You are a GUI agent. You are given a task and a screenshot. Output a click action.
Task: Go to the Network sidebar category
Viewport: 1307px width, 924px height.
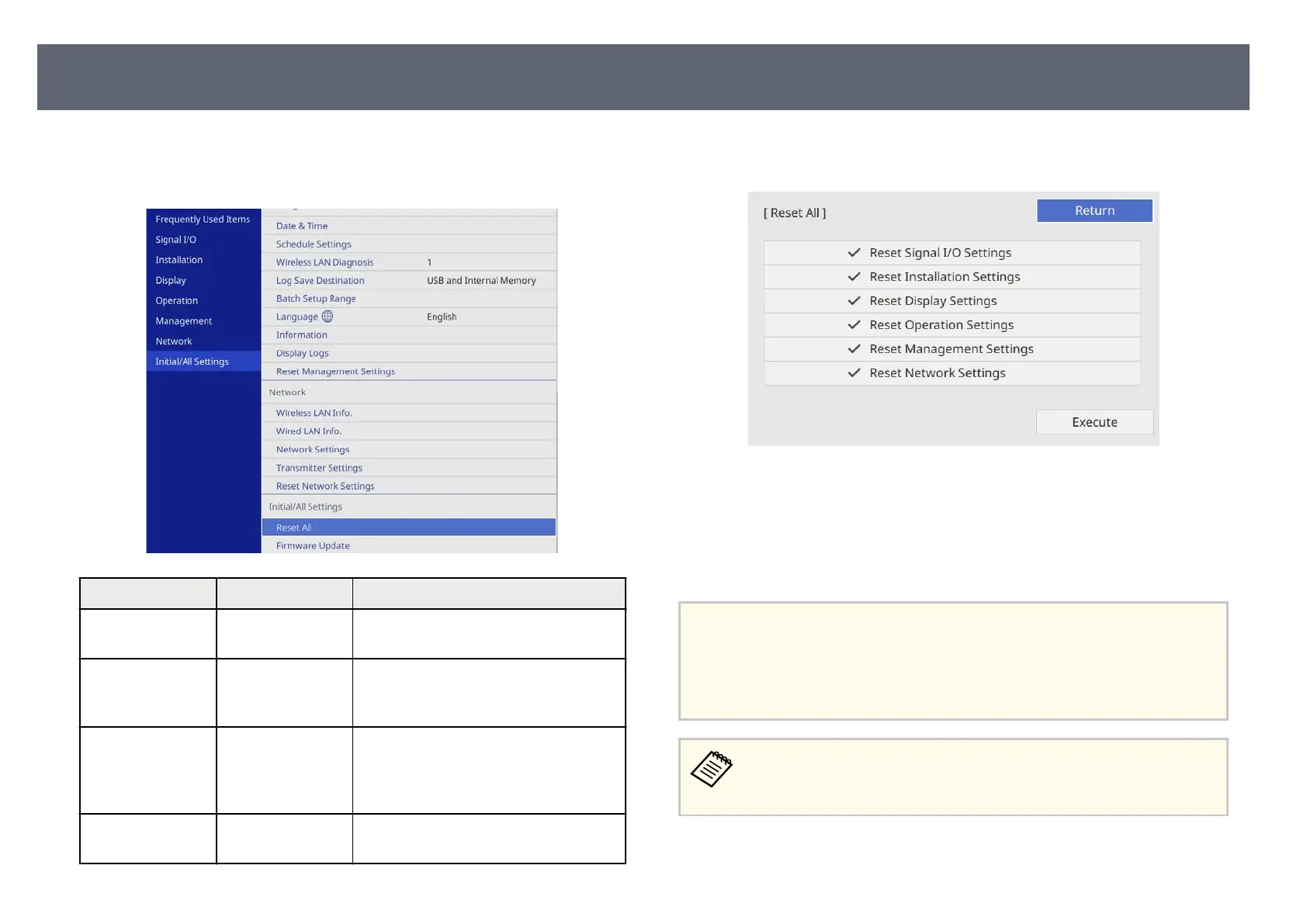coord(173,341)
